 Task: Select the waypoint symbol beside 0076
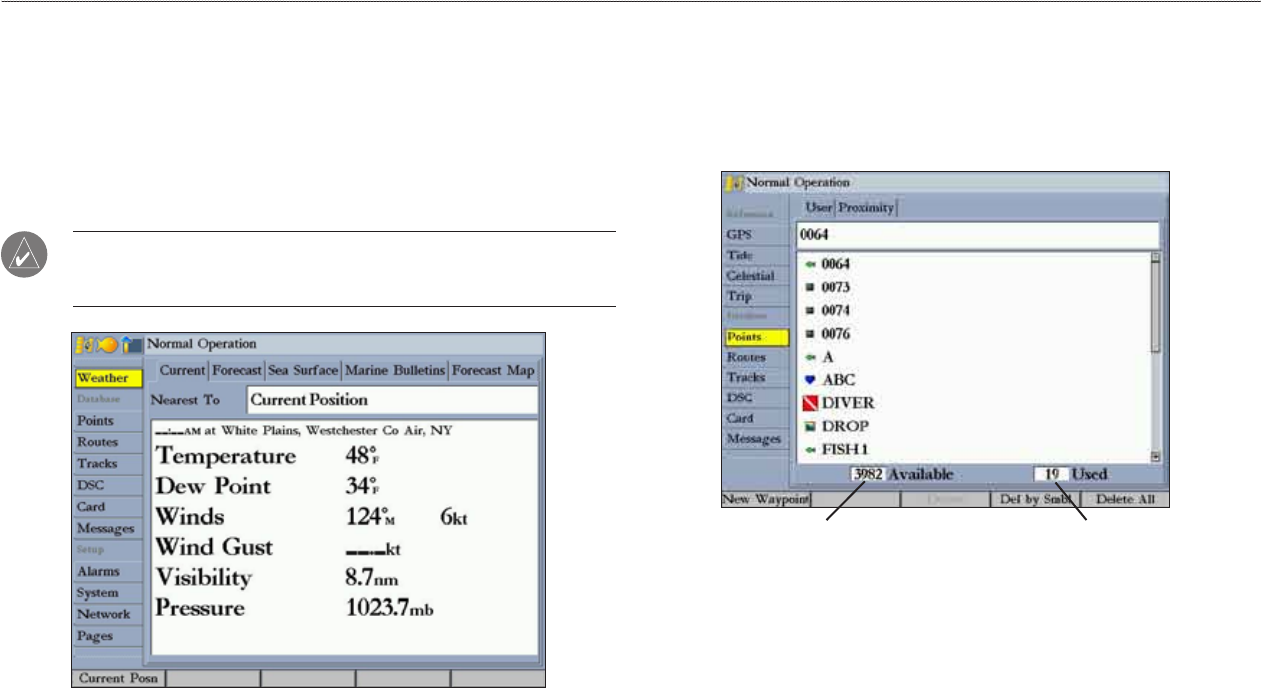tap(810, 334)
